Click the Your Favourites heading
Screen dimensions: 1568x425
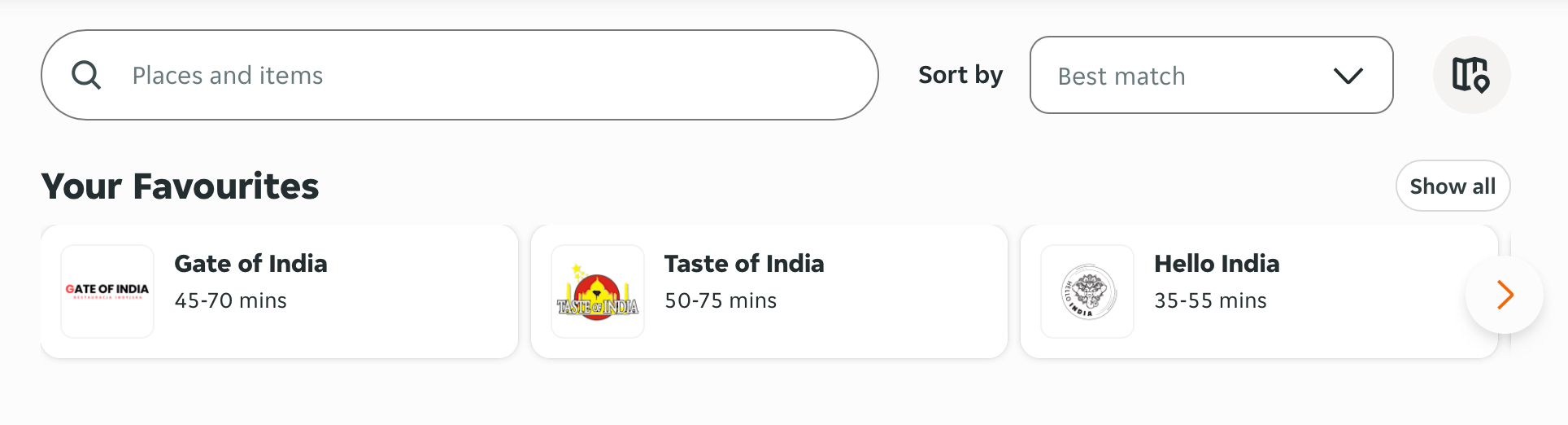180,186
